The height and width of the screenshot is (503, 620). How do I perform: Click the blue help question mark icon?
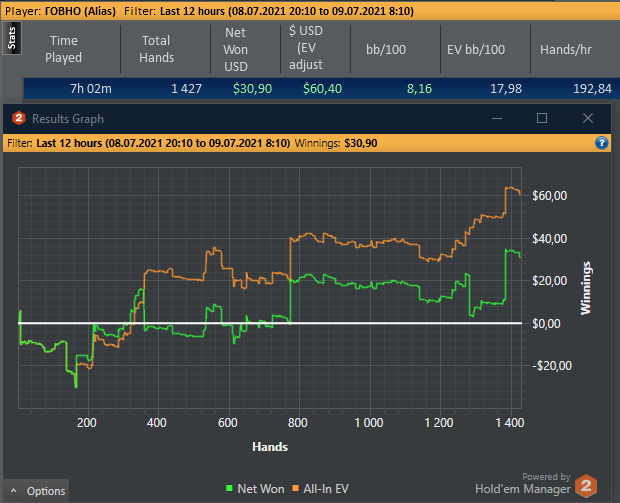(x=601, y=143)
